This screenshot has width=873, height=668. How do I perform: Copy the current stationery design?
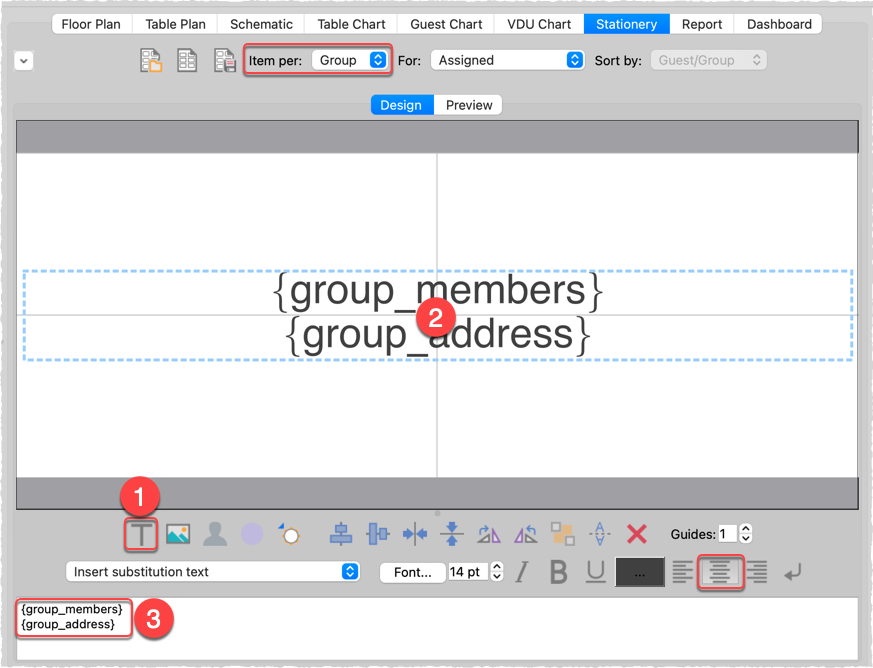pyautogui.click(x=186, y=60)
